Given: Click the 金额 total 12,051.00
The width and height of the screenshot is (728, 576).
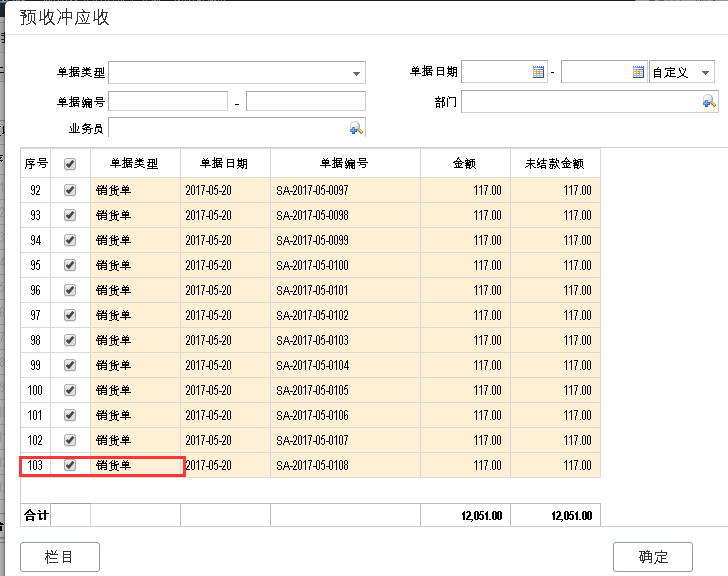Looking at the screenshot, I should click(481, 516).
